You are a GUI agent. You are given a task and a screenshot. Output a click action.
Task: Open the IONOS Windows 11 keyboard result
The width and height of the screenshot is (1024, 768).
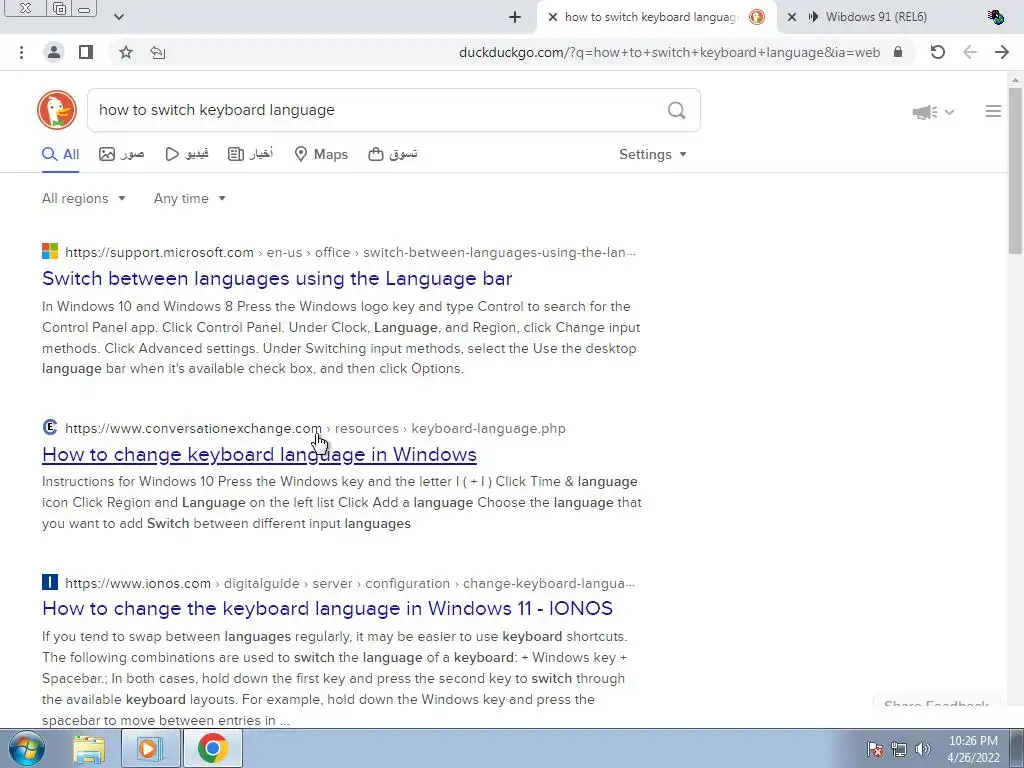click(x=327, y=608)
